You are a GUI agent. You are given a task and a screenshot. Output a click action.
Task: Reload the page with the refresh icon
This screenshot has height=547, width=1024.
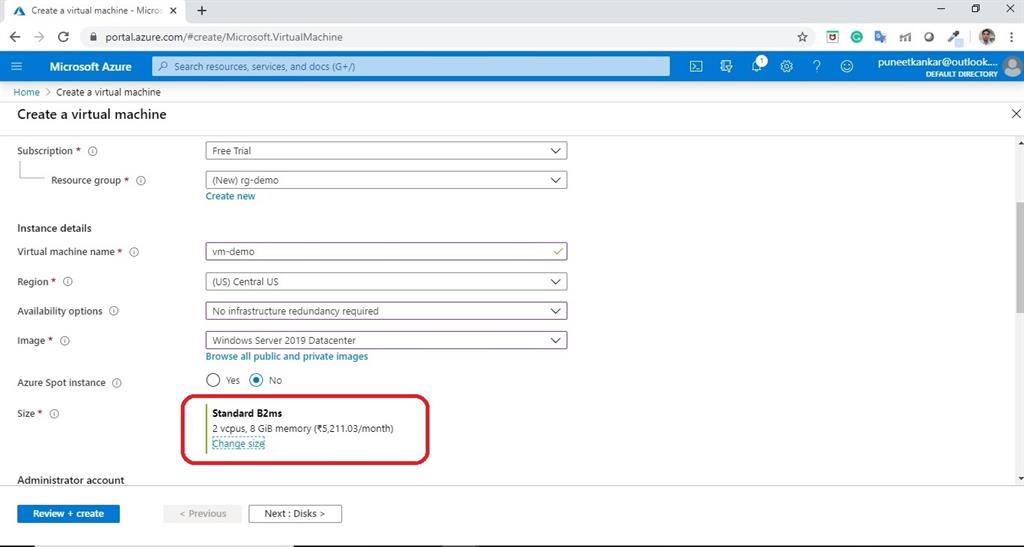(x=63, y=37)
